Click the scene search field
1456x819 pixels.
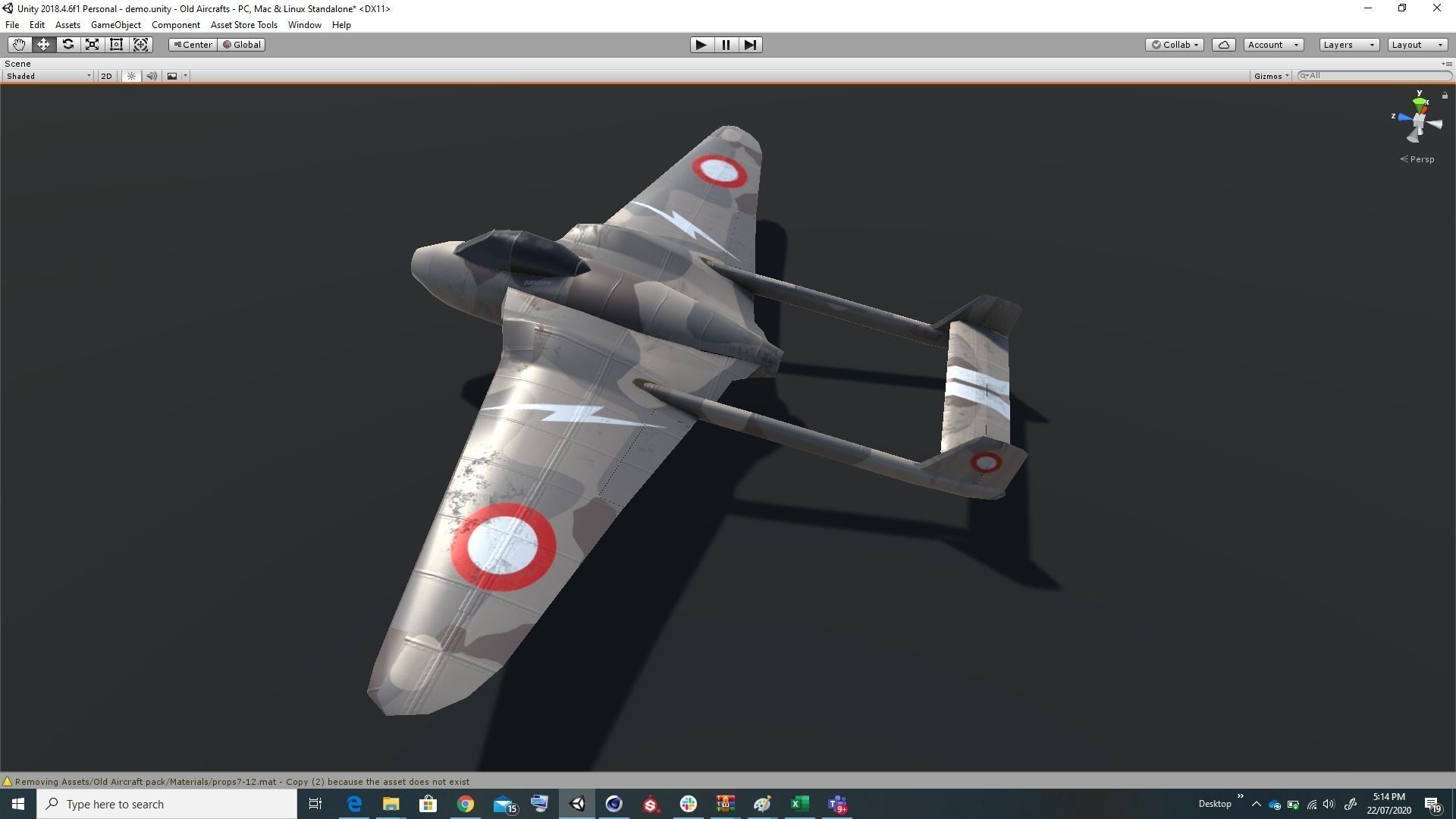[1374, 76]
